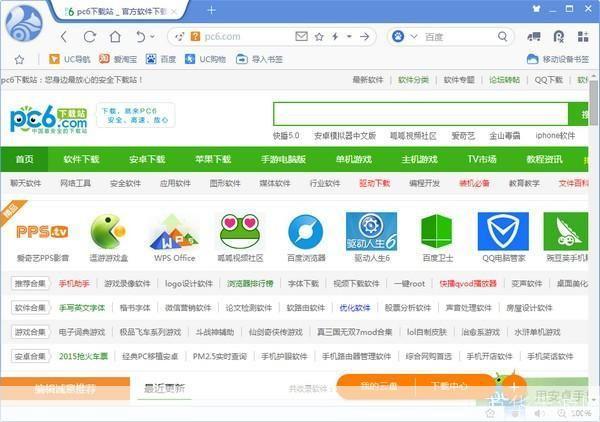This screenshot has height=422, width=600.
Task: Open the 爱淘宝 bookmark
Action: (x=118, y=59)
